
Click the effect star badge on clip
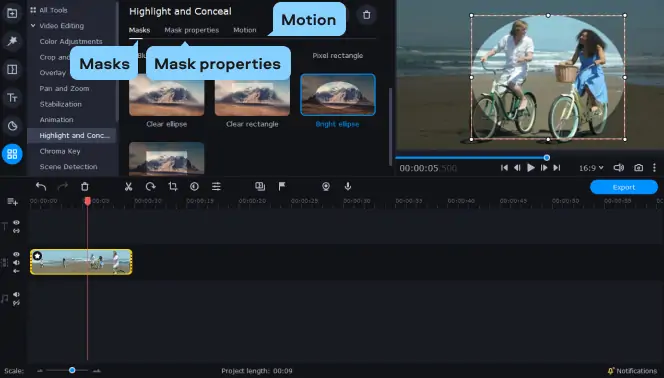pyautogui.click(x=37, y=256)
